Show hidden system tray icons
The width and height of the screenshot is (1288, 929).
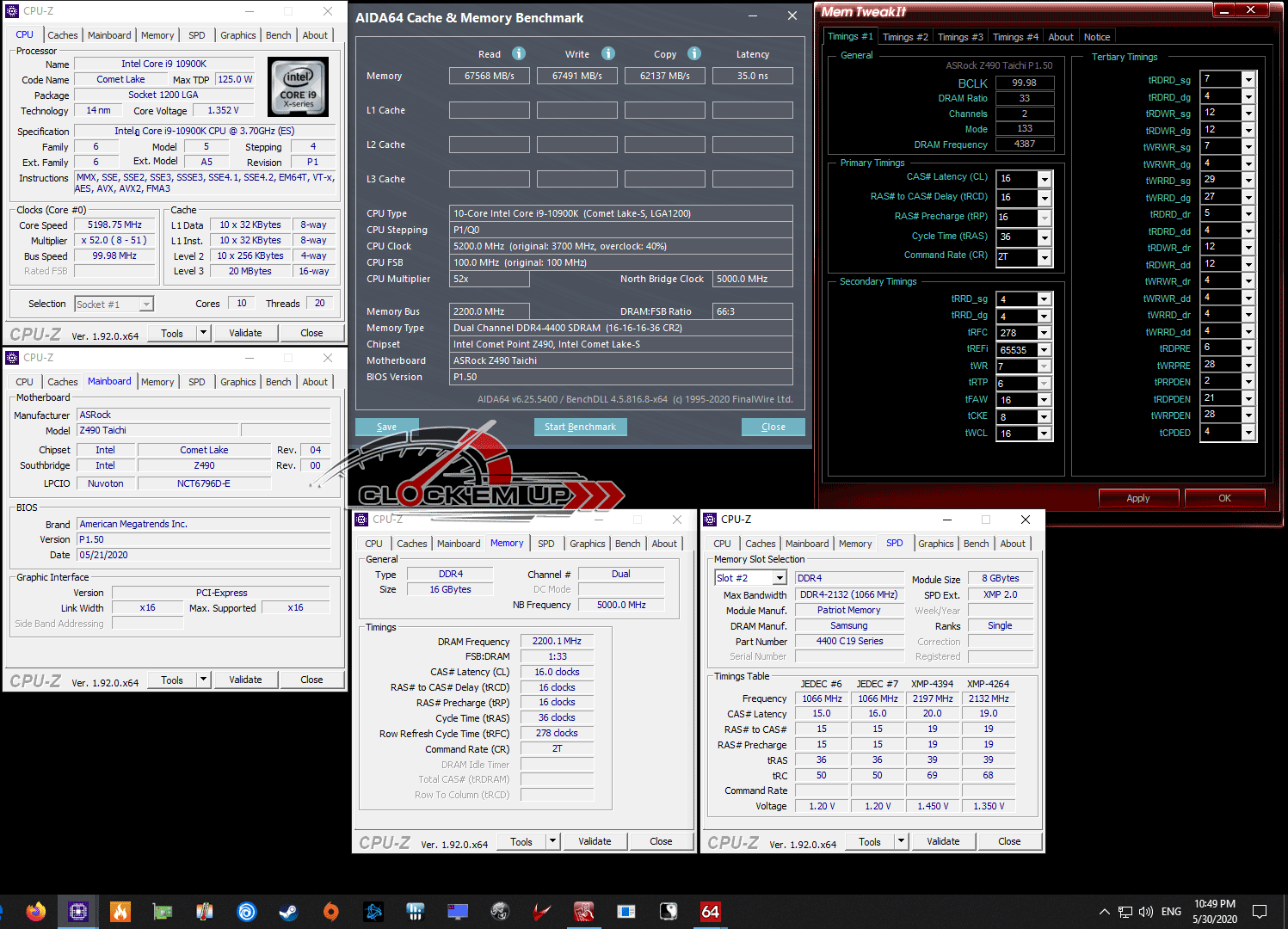point(1104,912)
